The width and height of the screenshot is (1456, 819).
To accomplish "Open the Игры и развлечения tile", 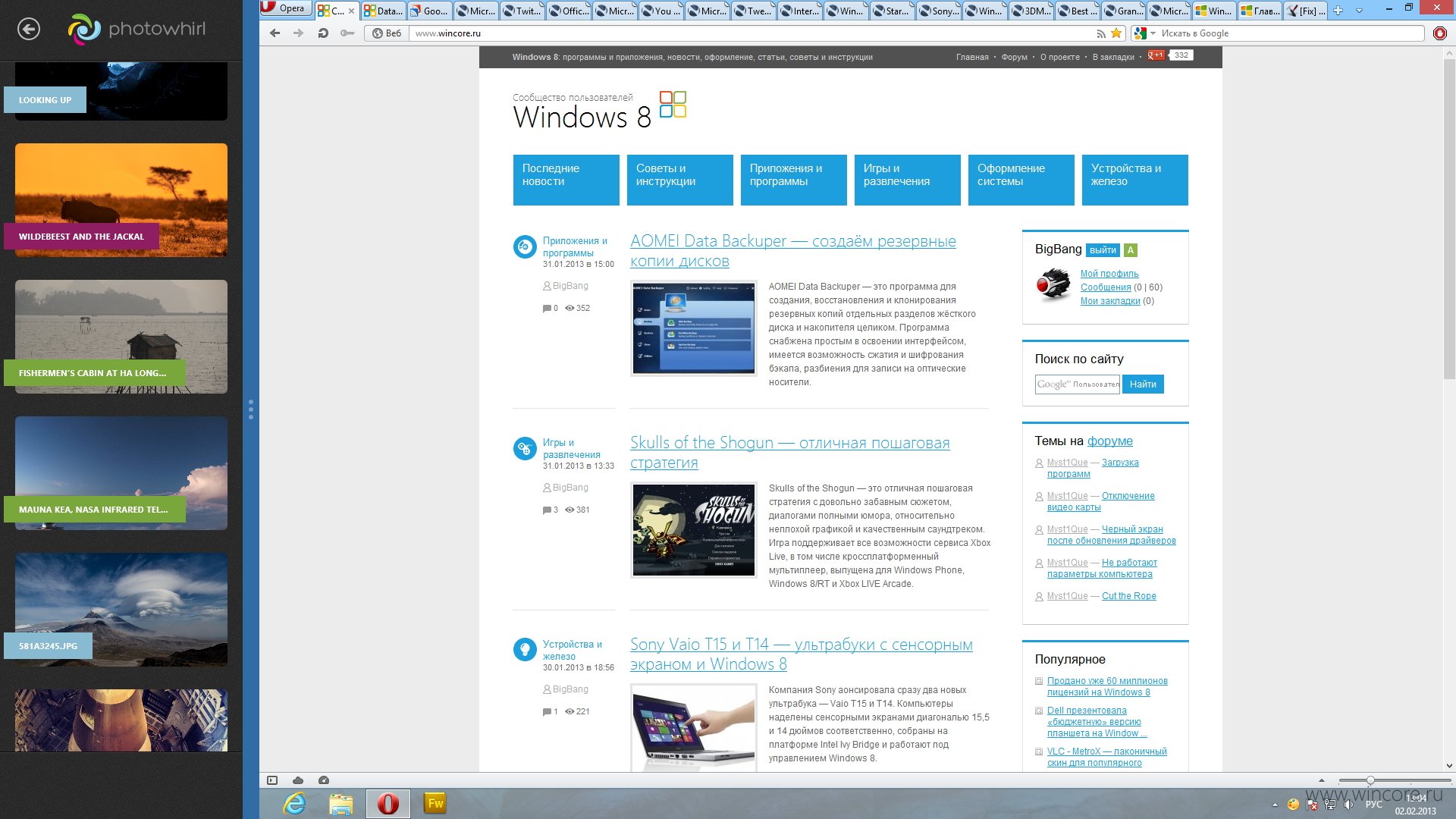I will [908, 180].
